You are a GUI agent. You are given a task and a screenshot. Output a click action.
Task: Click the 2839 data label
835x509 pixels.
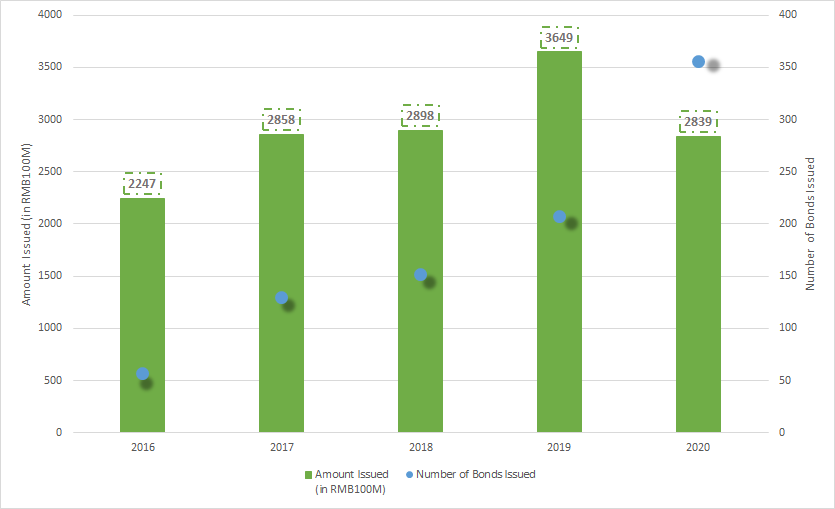(698, 122)
